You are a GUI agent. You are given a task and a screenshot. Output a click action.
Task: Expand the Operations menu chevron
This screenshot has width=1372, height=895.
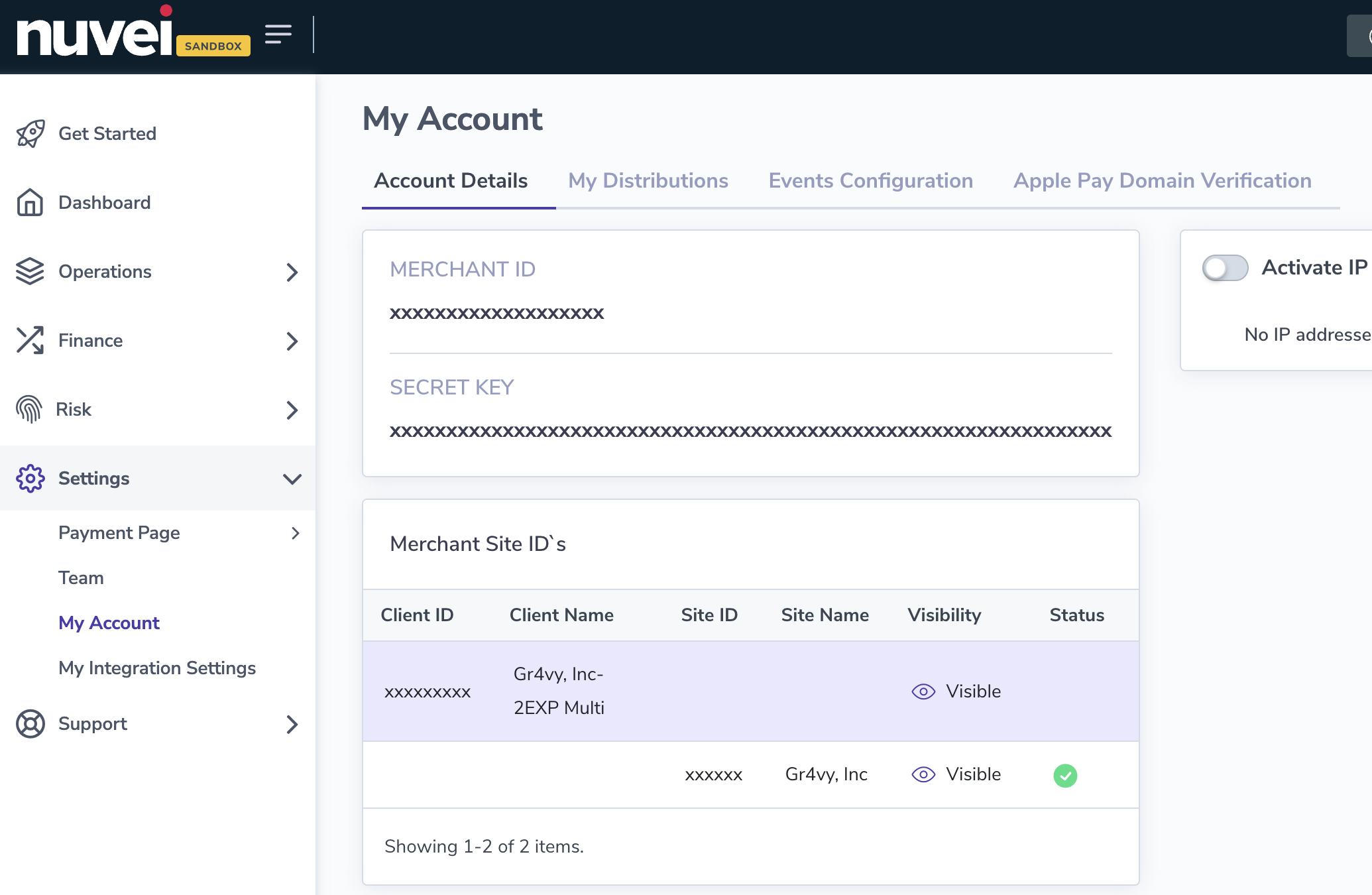pyautogui.click(x=292, y=272)
